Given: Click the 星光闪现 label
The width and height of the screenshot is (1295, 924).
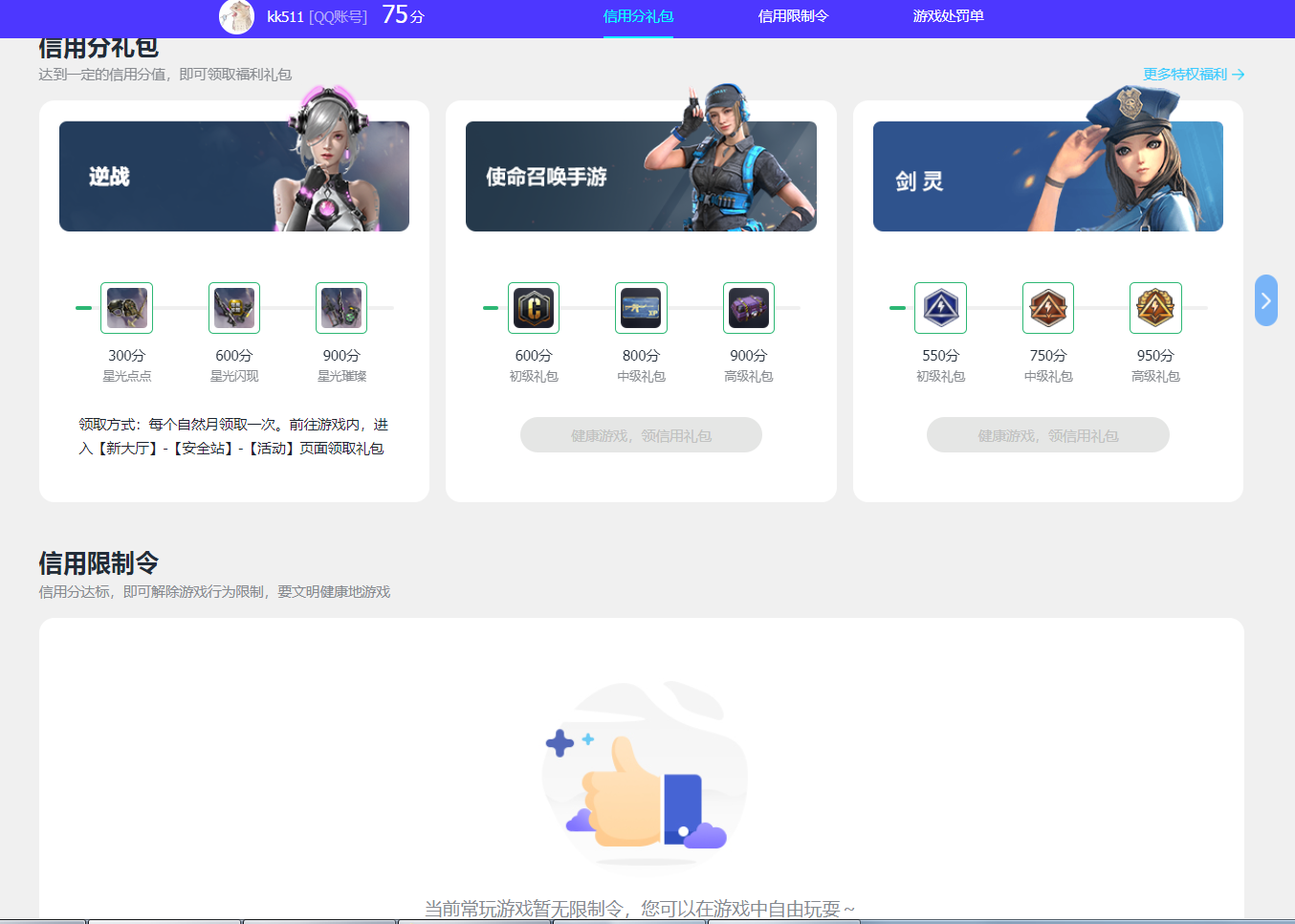Looking at the screenshot, I should tap(234, 377).
